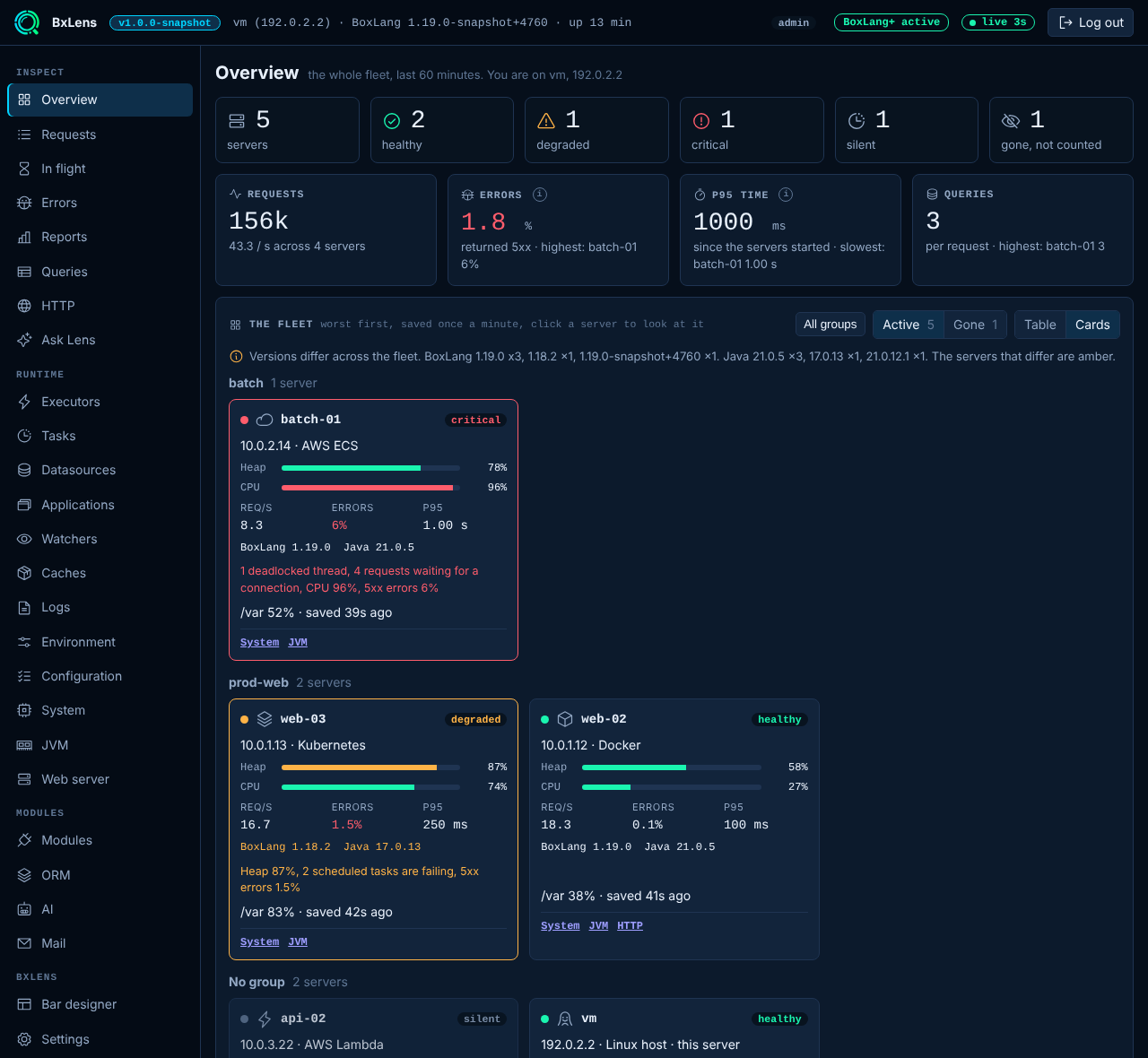
Task: Open Settings gear icon in sidebar
Action: (24, 1039)
